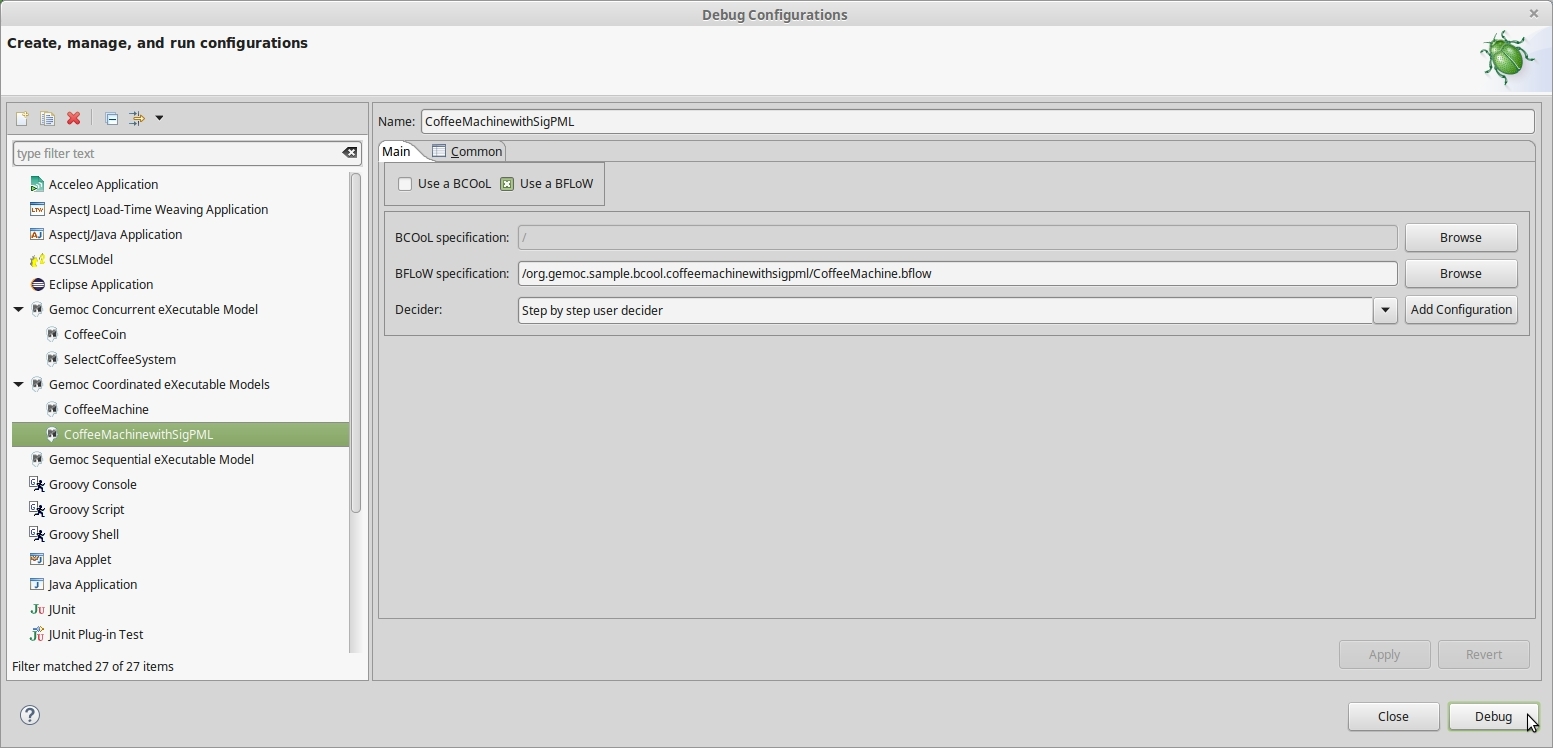
Task: Open the Decider dropdown arrow
Action: pyautogui.click(x=1385, y=310)
